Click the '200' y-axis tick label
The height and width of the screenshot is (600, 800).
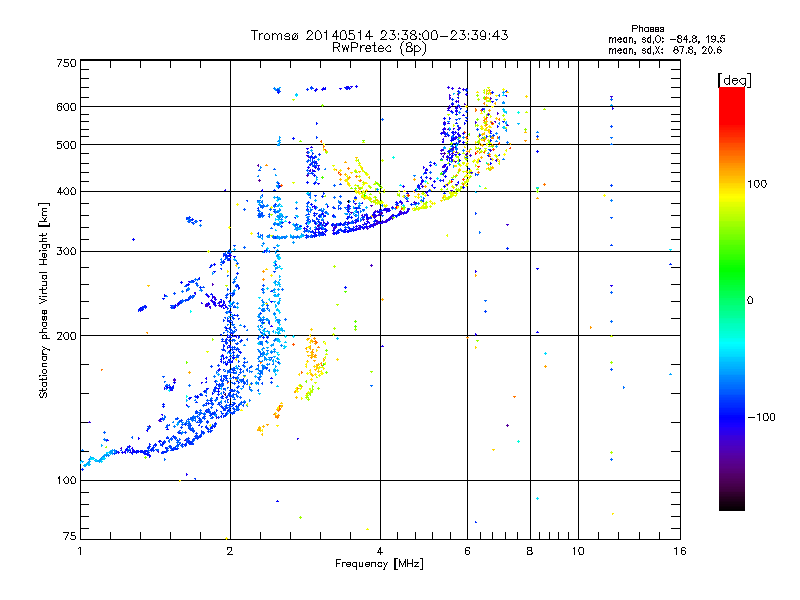(x=66, y=336)
